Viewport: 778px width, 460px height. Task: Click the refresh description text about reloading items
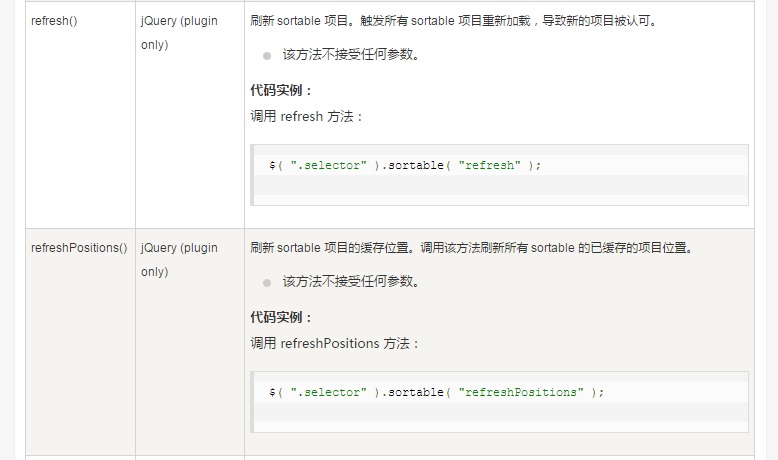click(x=454, y=21)
